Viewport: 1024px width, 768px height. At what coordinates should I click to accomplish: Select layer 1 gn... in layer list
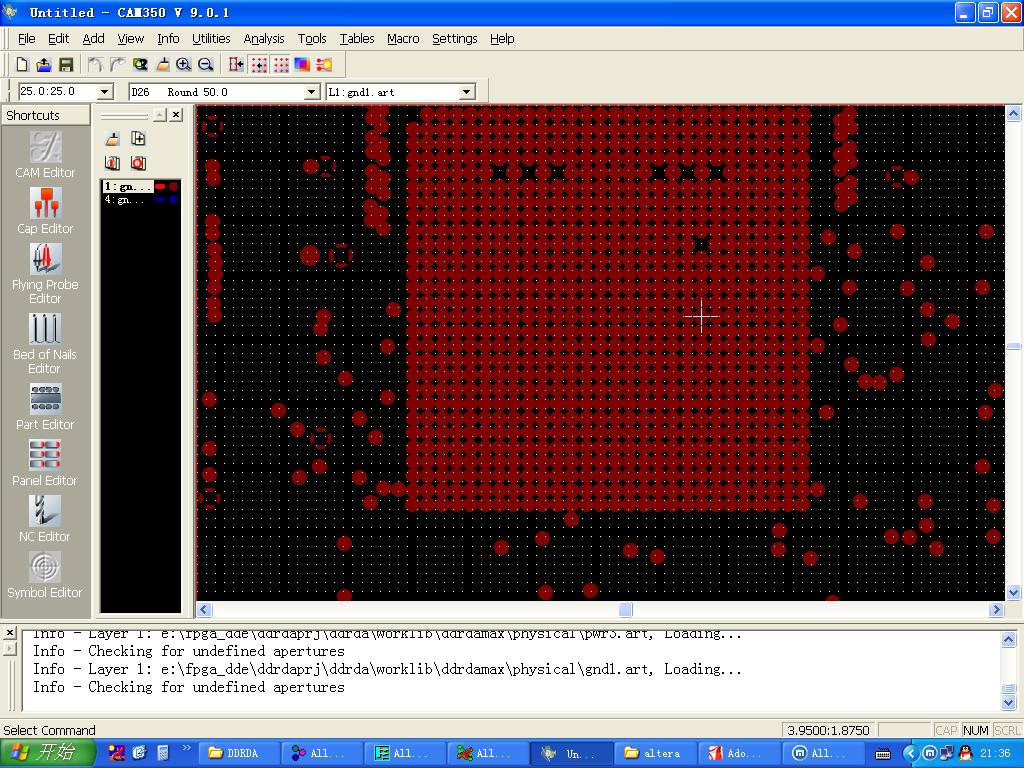127,187
